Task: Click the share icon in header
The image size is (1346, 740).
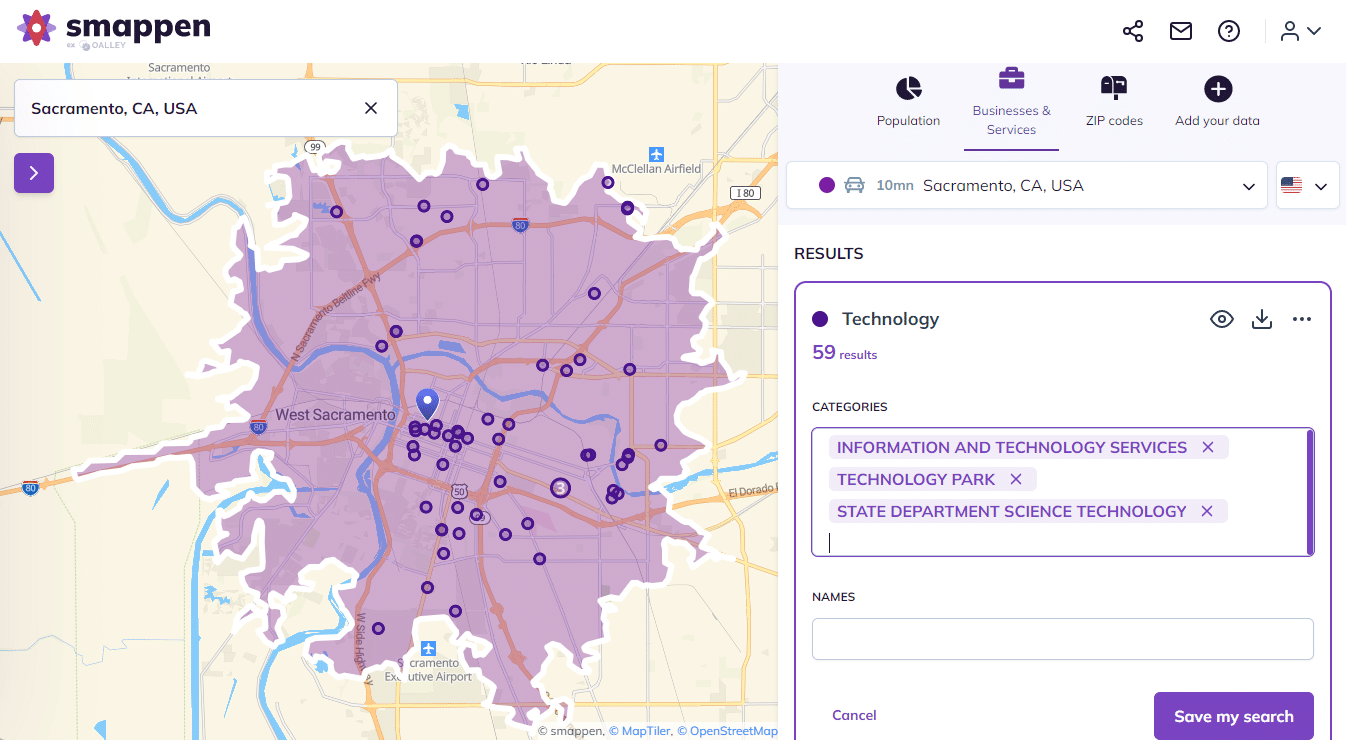Action: coord(1132,31)
